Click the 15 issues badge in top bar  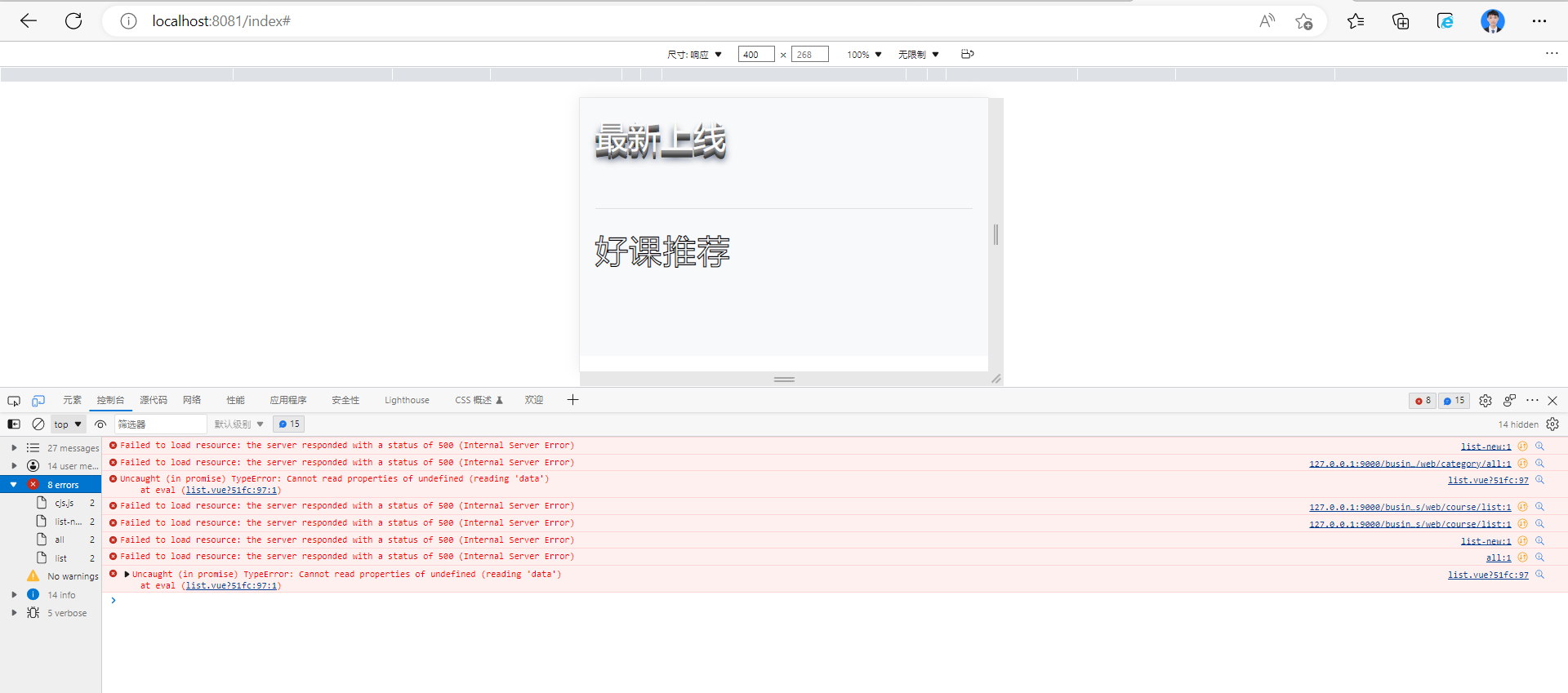tap(1454, 401)
